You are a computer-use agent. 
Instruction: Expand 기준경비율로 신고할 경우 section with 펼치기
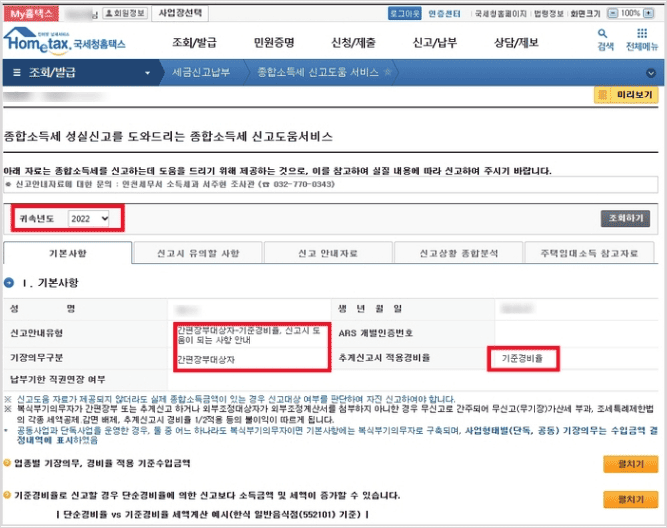point(630,499)
